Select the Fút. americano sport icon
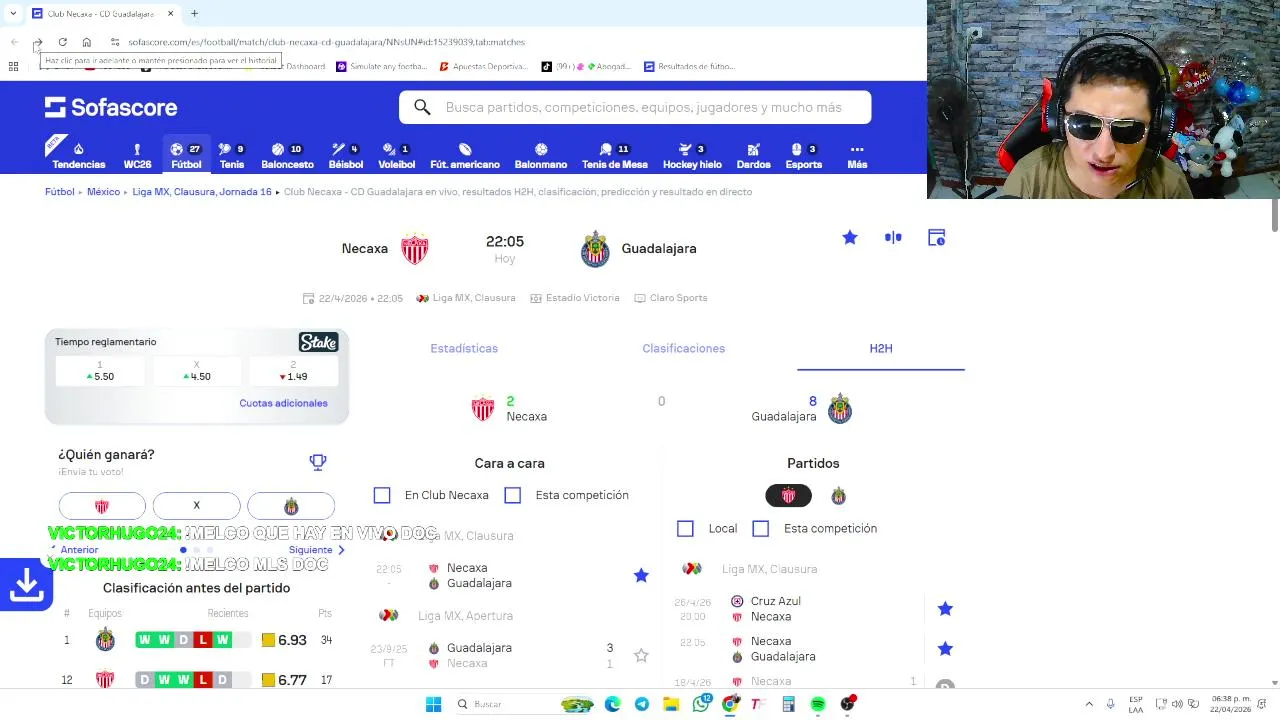Image resolution: width=1280 pixels, height=720 pixels. (x=465, y=156)
